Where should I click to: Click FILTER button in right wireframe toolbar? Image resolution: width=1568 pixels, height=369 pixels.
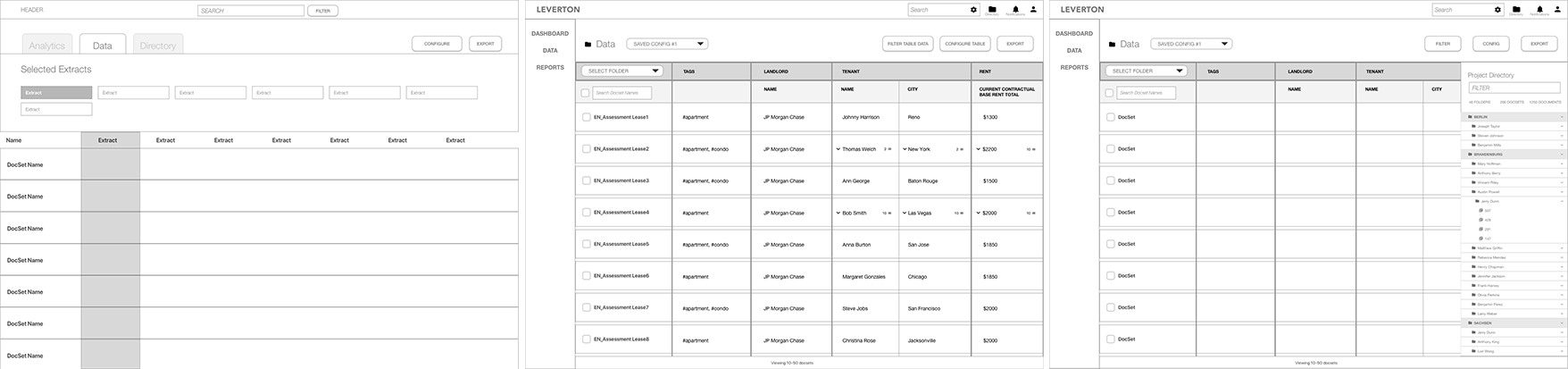tap(1443, 44)
